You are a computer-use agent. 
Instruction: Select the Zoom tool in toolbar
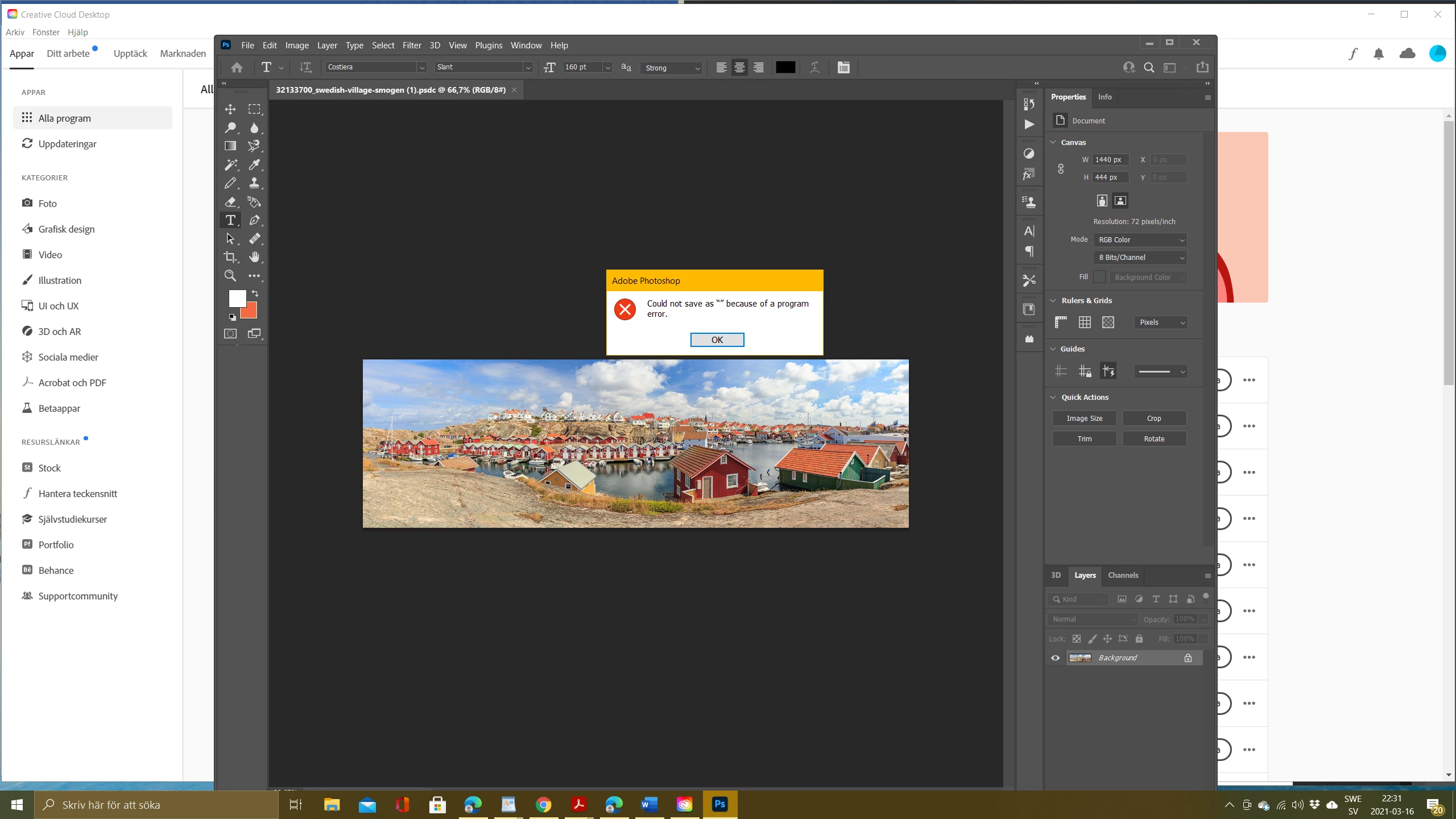point(230,276)
